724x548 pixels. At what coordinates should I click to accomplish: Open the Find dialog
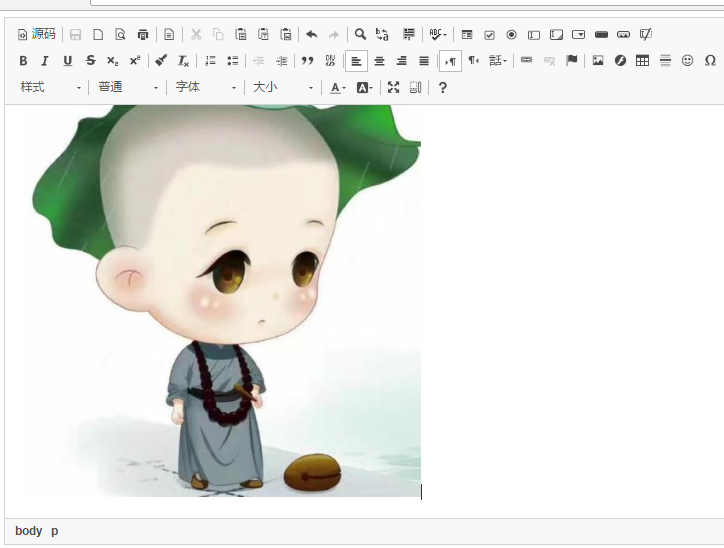click(360, 35)
